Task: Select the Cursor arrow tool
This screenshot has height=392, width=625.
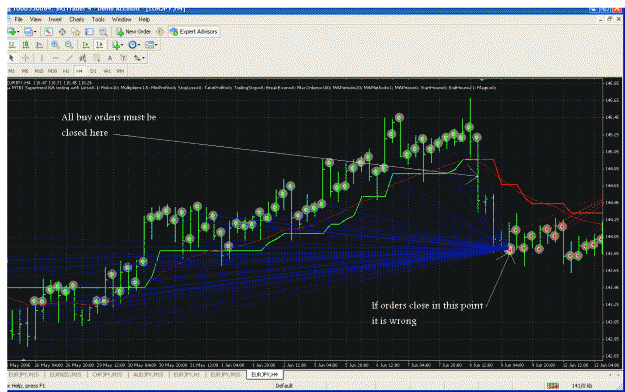Action: [11, 58]
